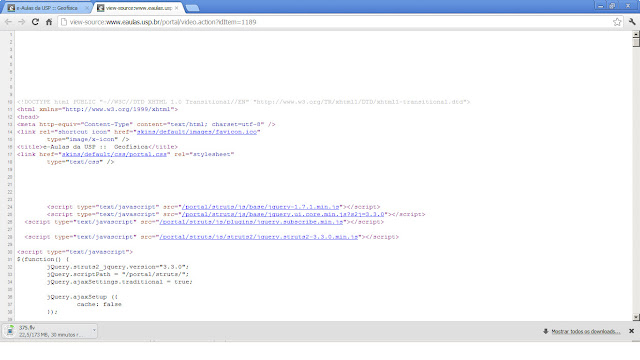This screenshot has height=360, width=640.
Task: Close the view-source tab
Action: [x=176, y=8]
